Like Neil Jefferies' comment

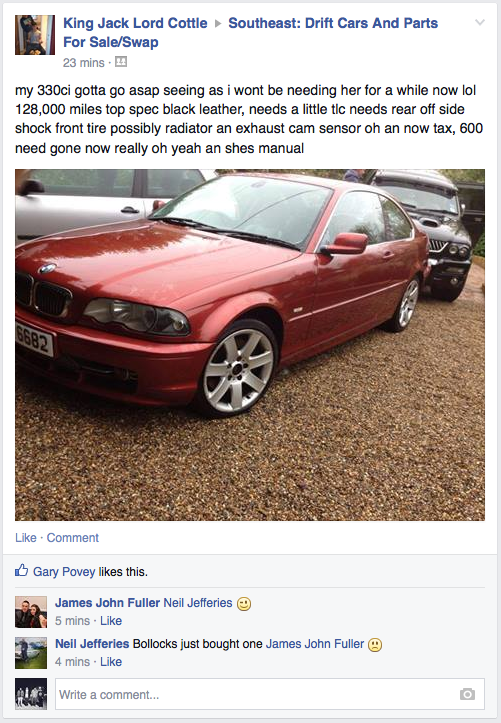(x=111, y=662)
